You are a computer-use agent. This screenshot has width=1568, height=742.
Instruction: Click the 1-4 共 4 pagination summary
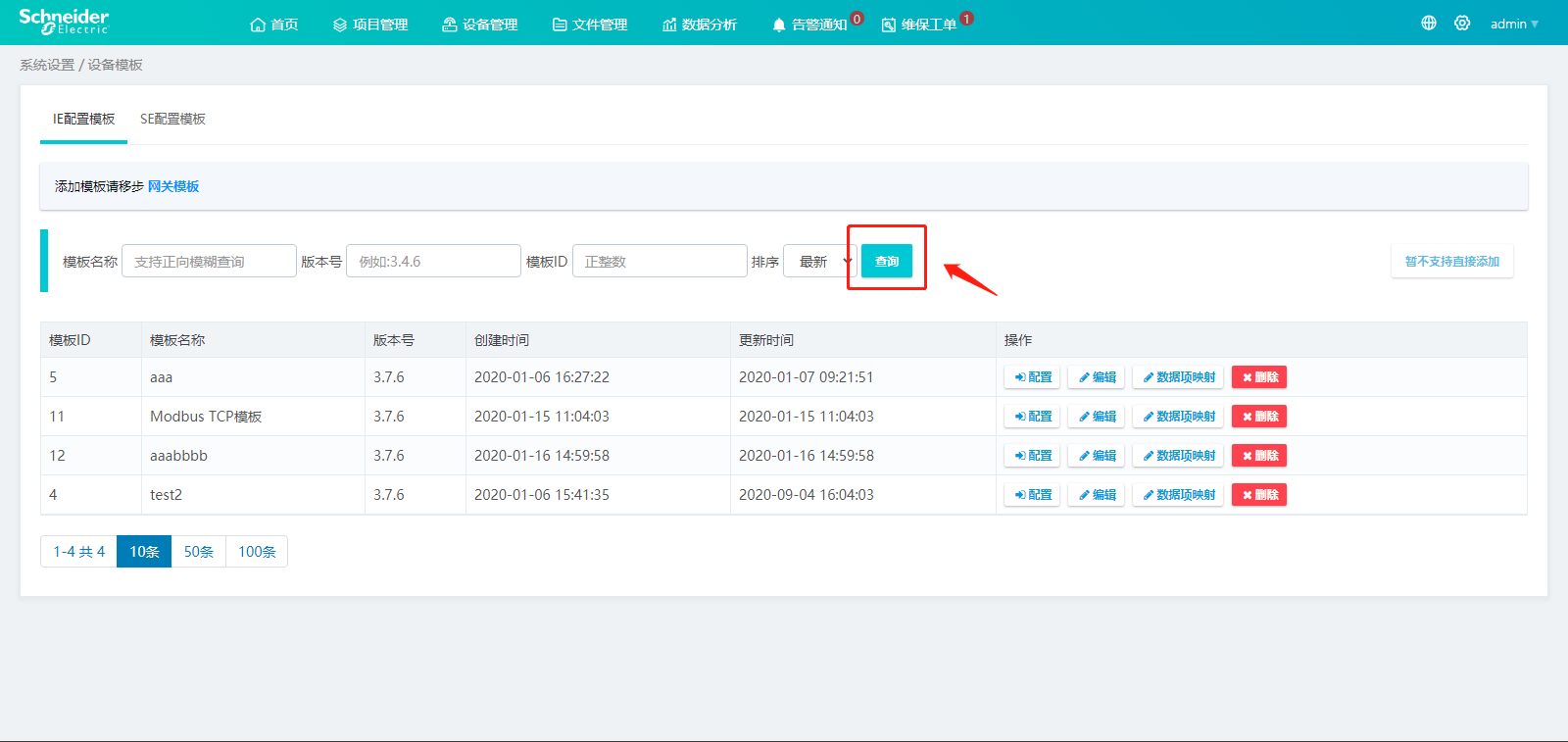[78, 552]
